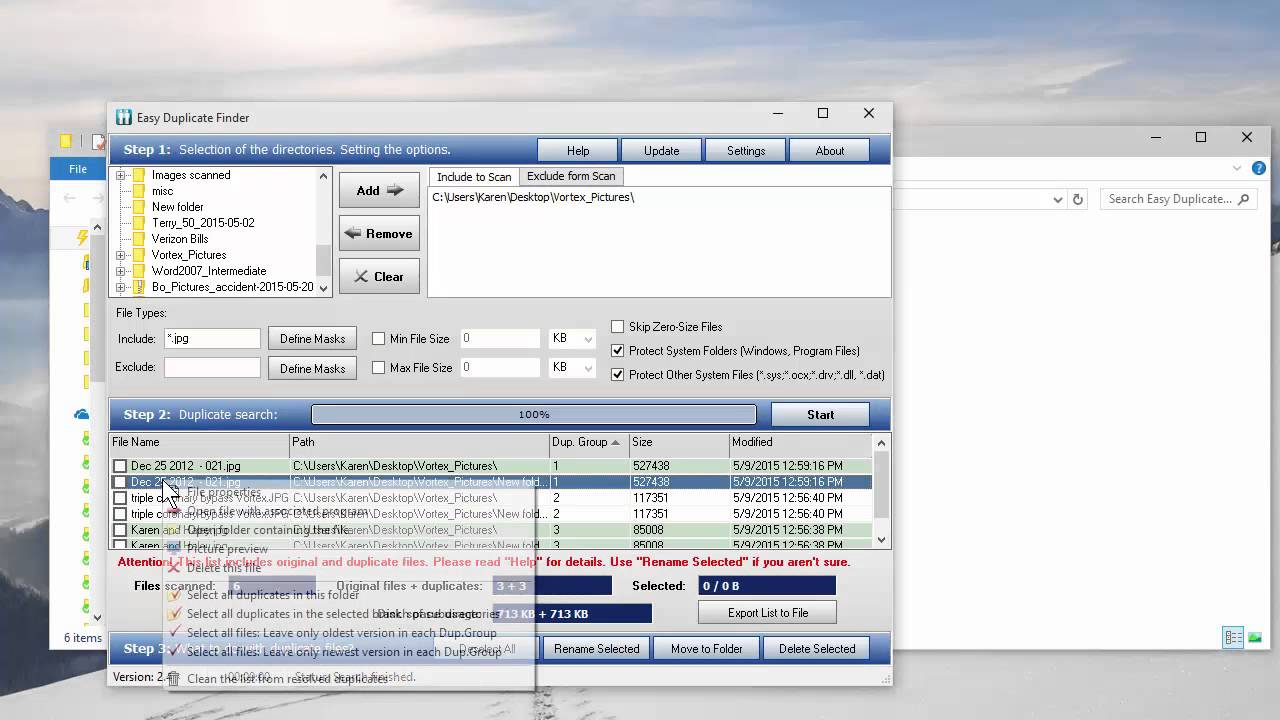This screenshot has height=720, width=1280.
Task: Click the Add directory button
Action: (x=379, y=191)
